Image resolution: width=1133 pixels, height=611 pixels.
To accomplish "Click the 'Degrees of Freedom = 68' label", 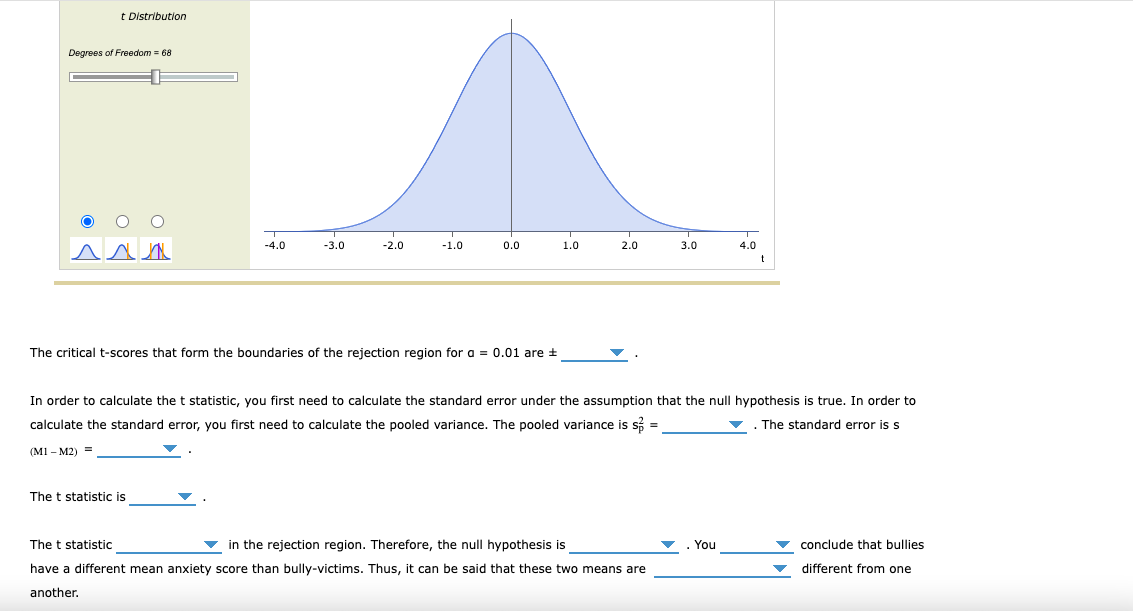I will click(118, 51).
